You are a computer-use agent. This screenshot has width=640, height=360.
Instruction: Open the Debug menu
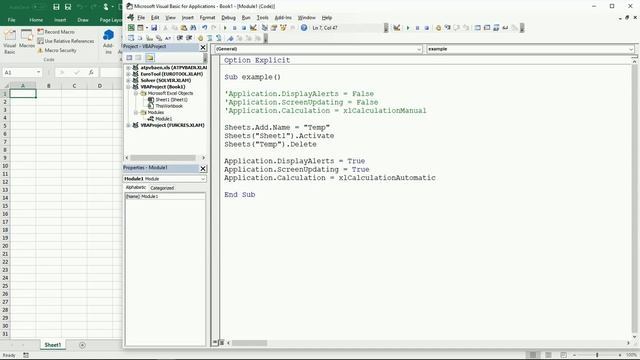229,18
